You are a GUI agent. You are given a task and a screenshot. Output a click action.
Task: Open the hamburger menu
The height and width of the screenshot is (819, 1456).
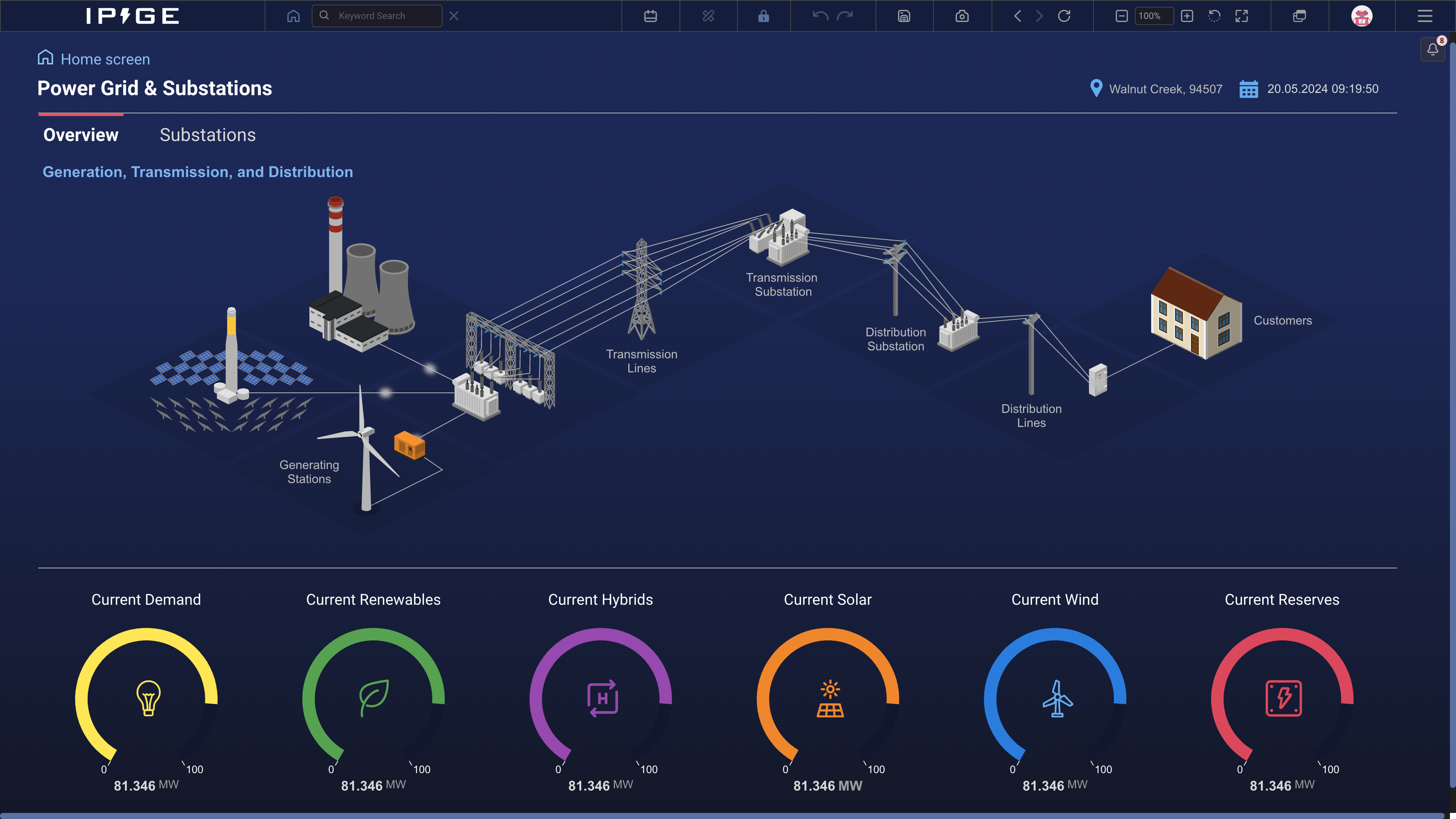pyautogui.click(x=1425, y=16)
